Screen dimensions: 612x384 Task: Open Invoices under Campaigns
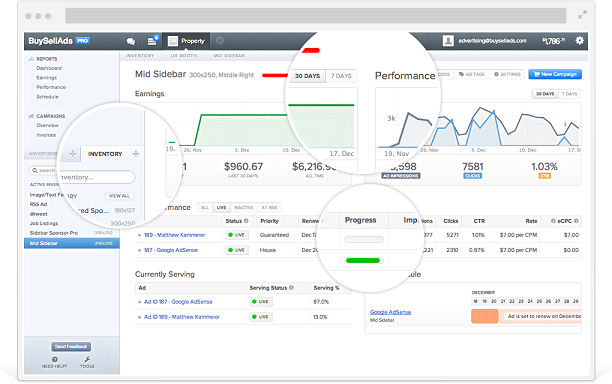coord(46,135)
